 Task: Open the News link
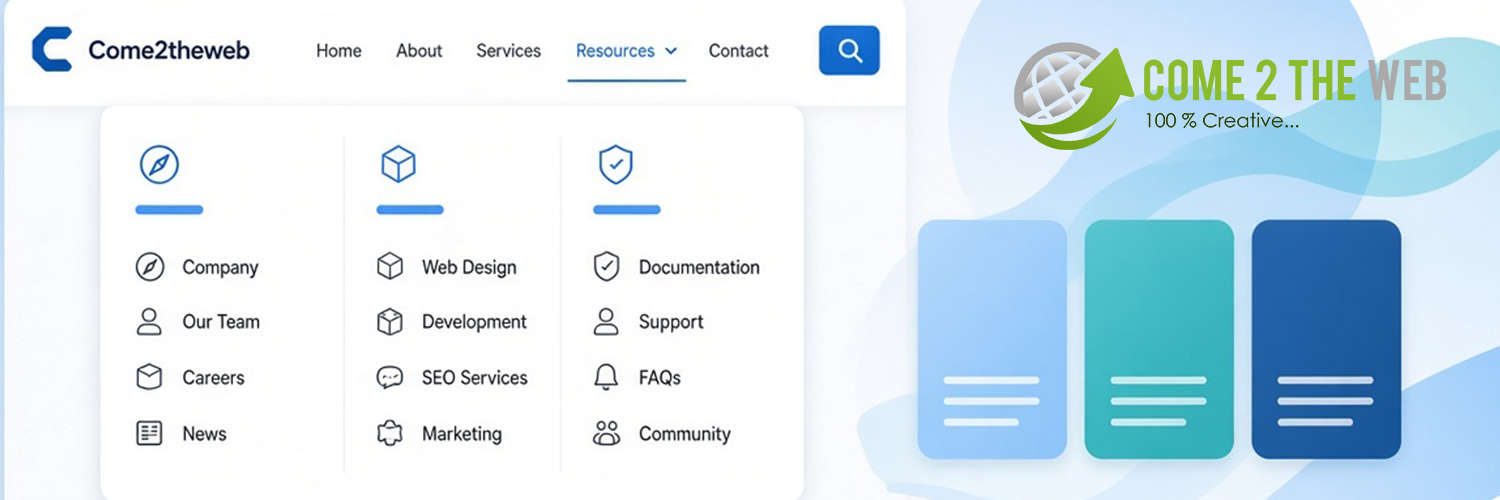[x=204, y=434]
